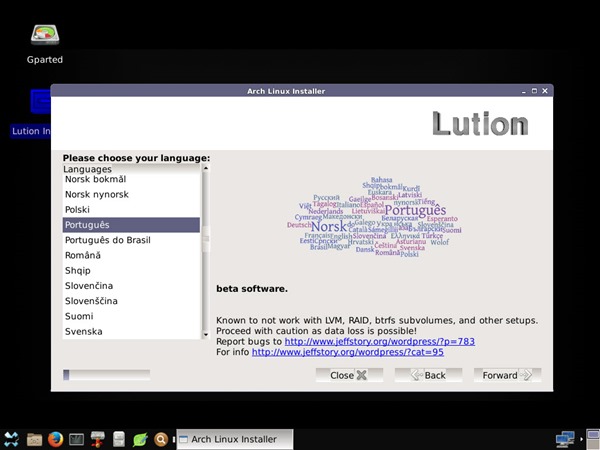Viewport: 600px width, 450px height.
Task: Open the magnifier search taskbar icon
Action: click(161, 439)
